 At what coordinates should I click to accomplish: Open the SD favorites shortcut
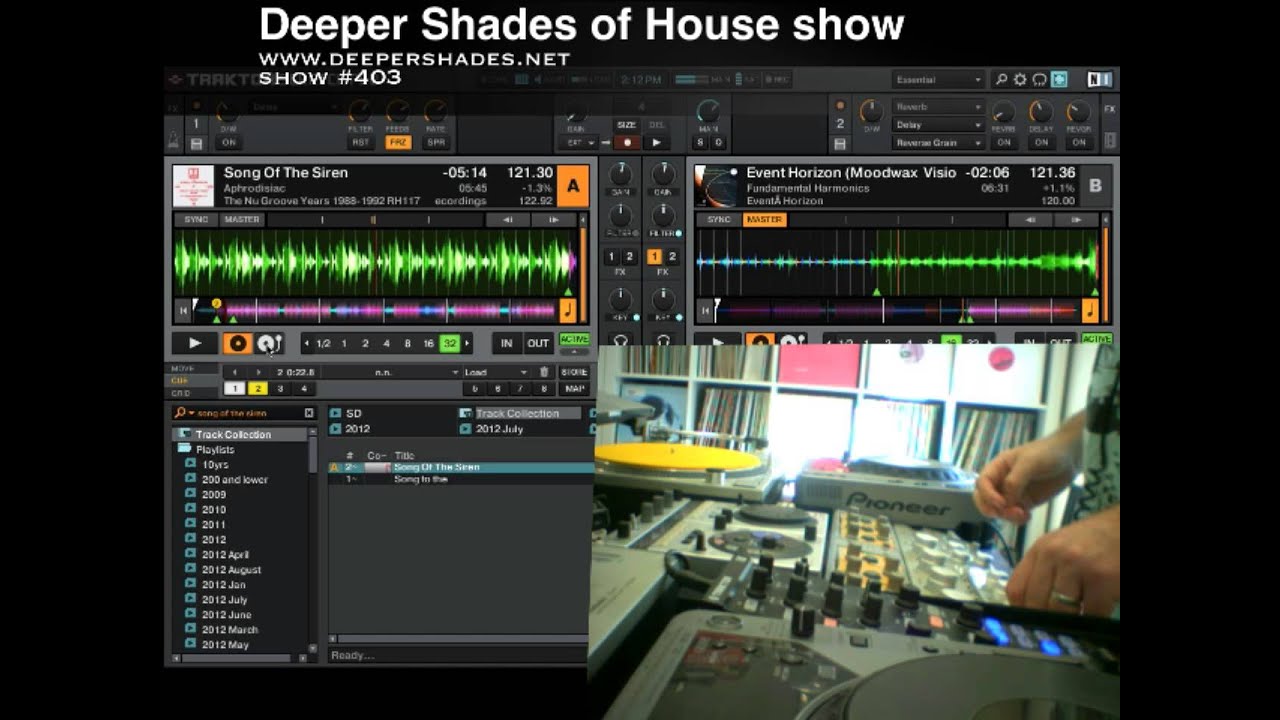pyautogui.click(x=346, y=413)
